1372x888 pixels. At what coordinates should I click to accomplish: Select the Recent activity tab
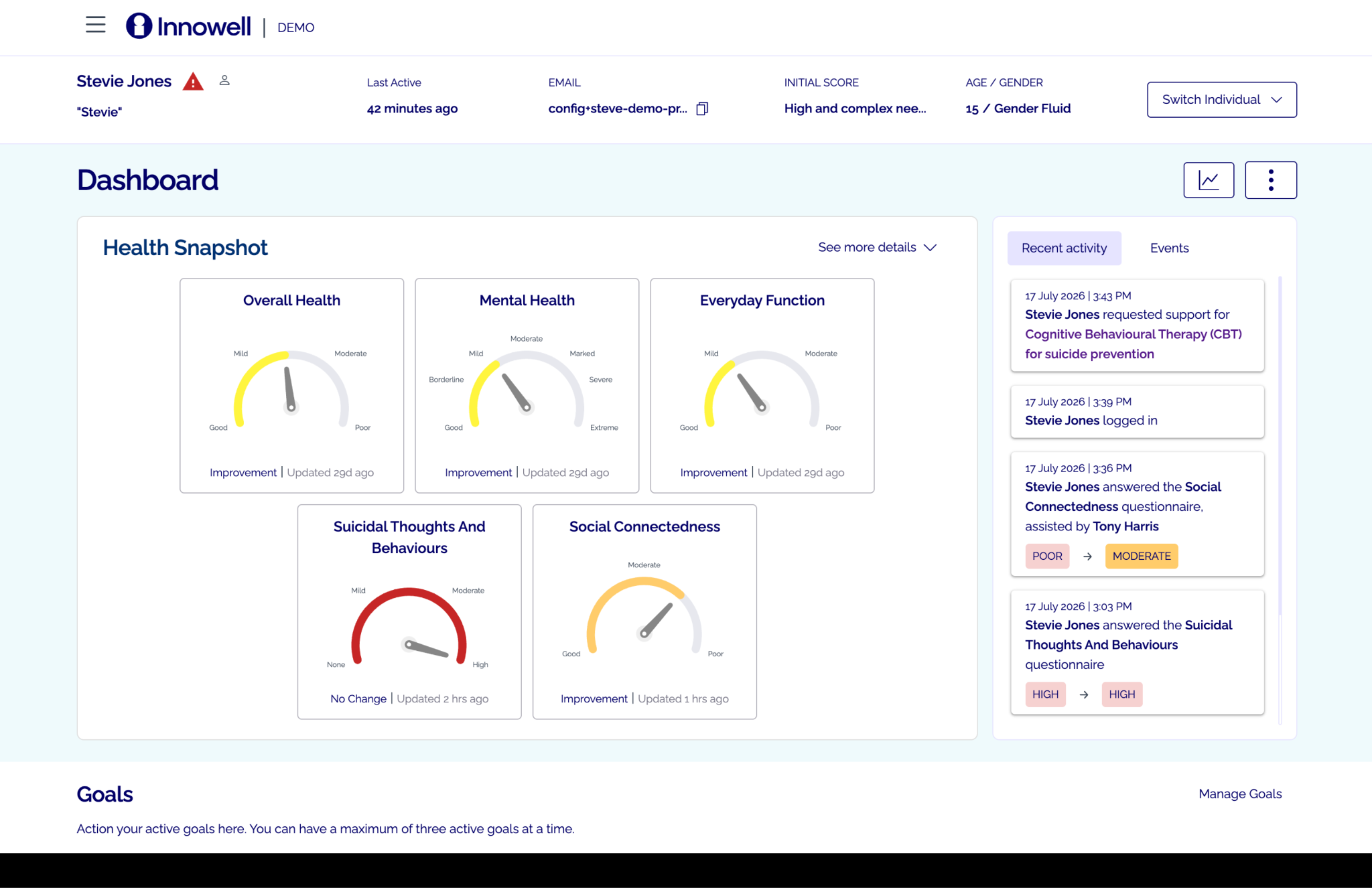coord(1064,248)
